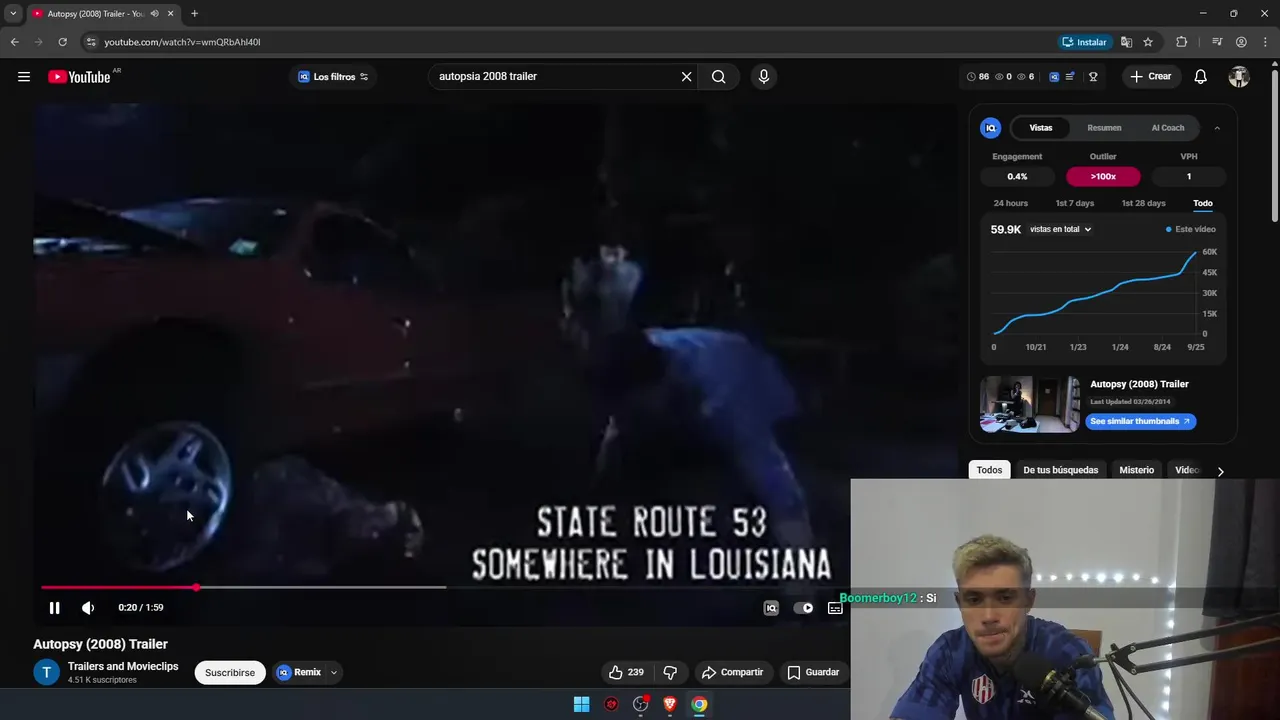Share the video with Compartir

pos(732,673)
